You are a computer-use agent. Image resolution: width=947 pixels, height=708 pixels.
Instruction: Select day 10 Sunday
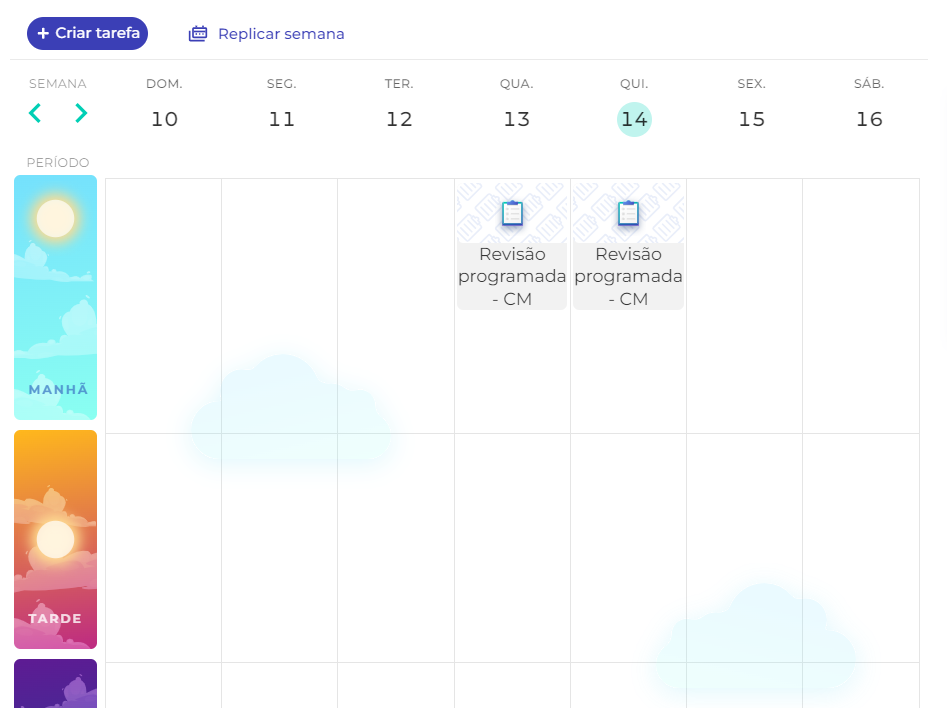tap(164, 119)
